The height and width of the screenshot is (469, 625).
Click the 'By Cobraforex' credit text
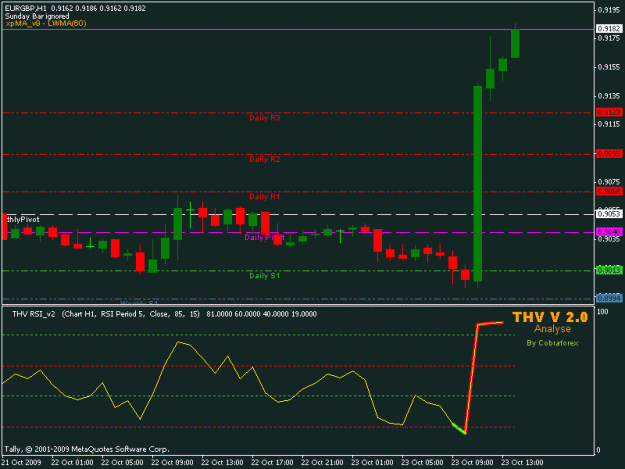click(x=552, y=343)
